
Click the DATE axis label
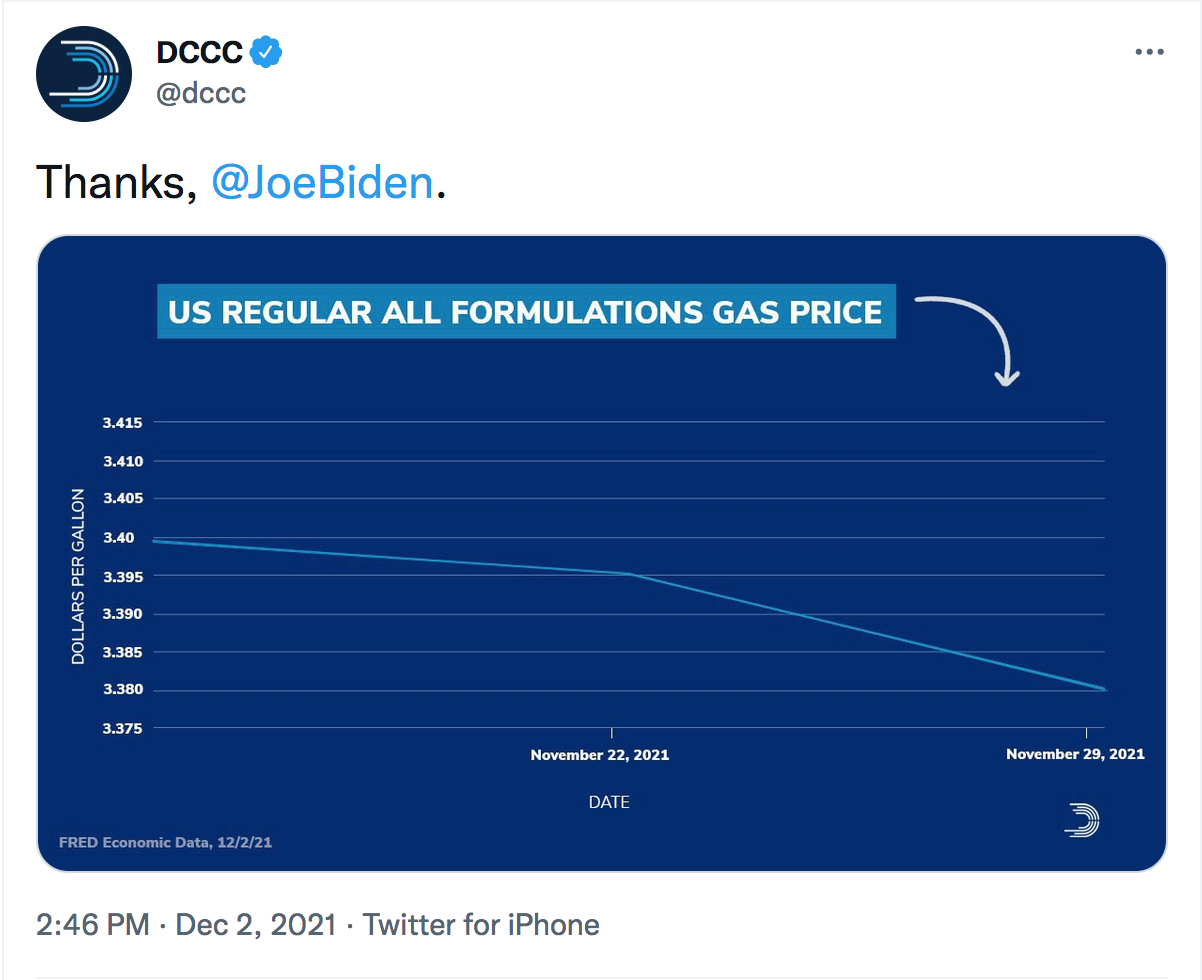tap(609, 802)
